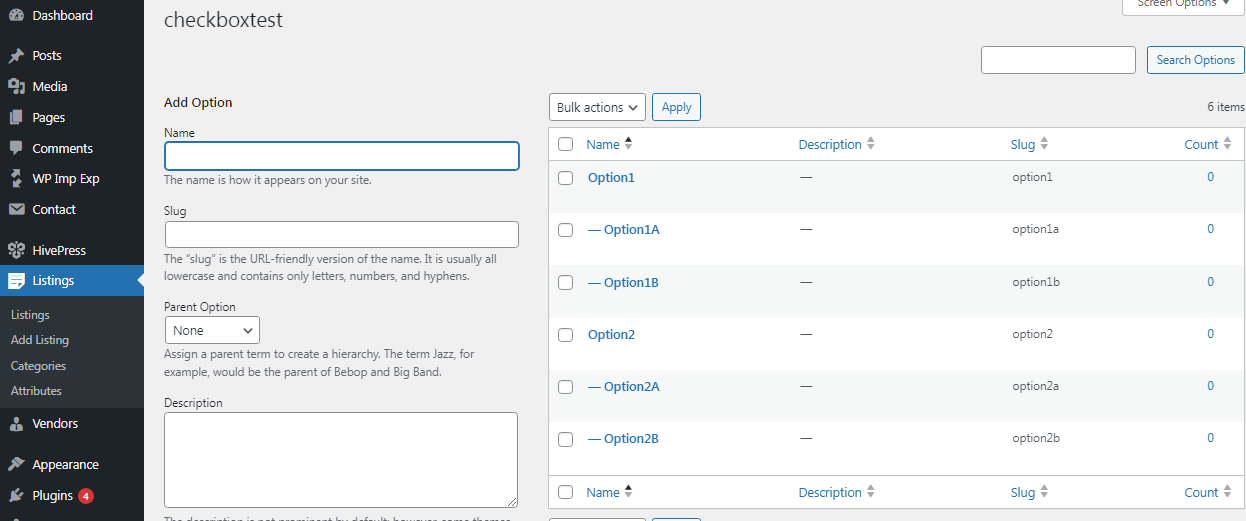Open the Screen Options panel
The height and width of the screenshot is (521, 1246).
(1183, 5)
